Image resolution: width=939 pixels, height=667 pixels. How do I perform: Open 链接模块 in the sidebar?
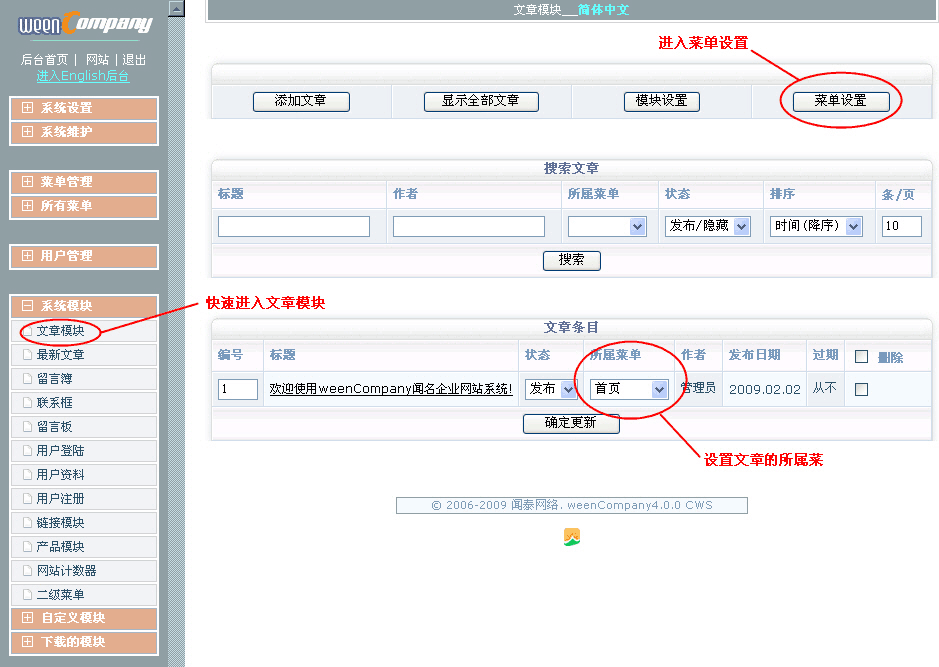click(x=84, y=522)
